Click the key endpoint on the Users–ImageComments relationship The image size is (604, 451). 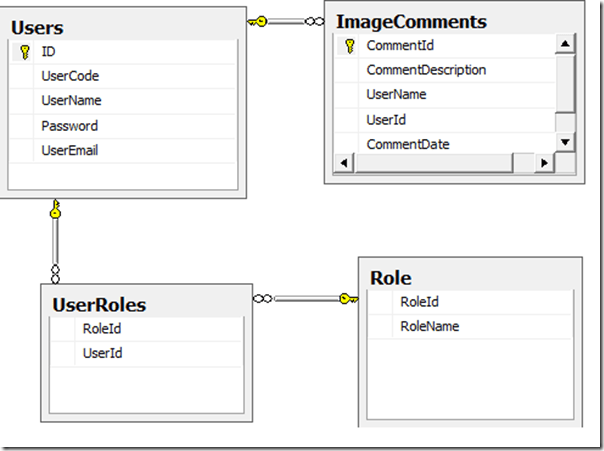[259, 20]
